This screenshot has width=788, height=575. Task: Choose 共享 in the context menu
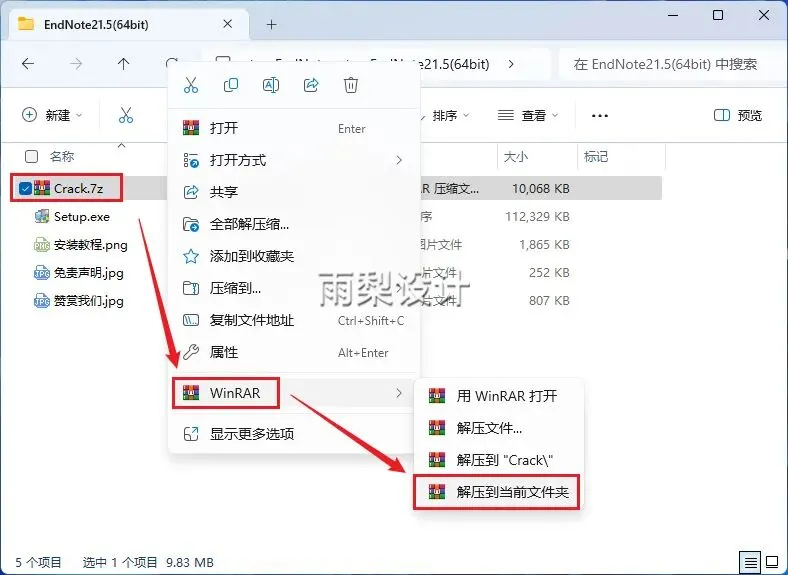pyautogui.click(x=294, y=192)
